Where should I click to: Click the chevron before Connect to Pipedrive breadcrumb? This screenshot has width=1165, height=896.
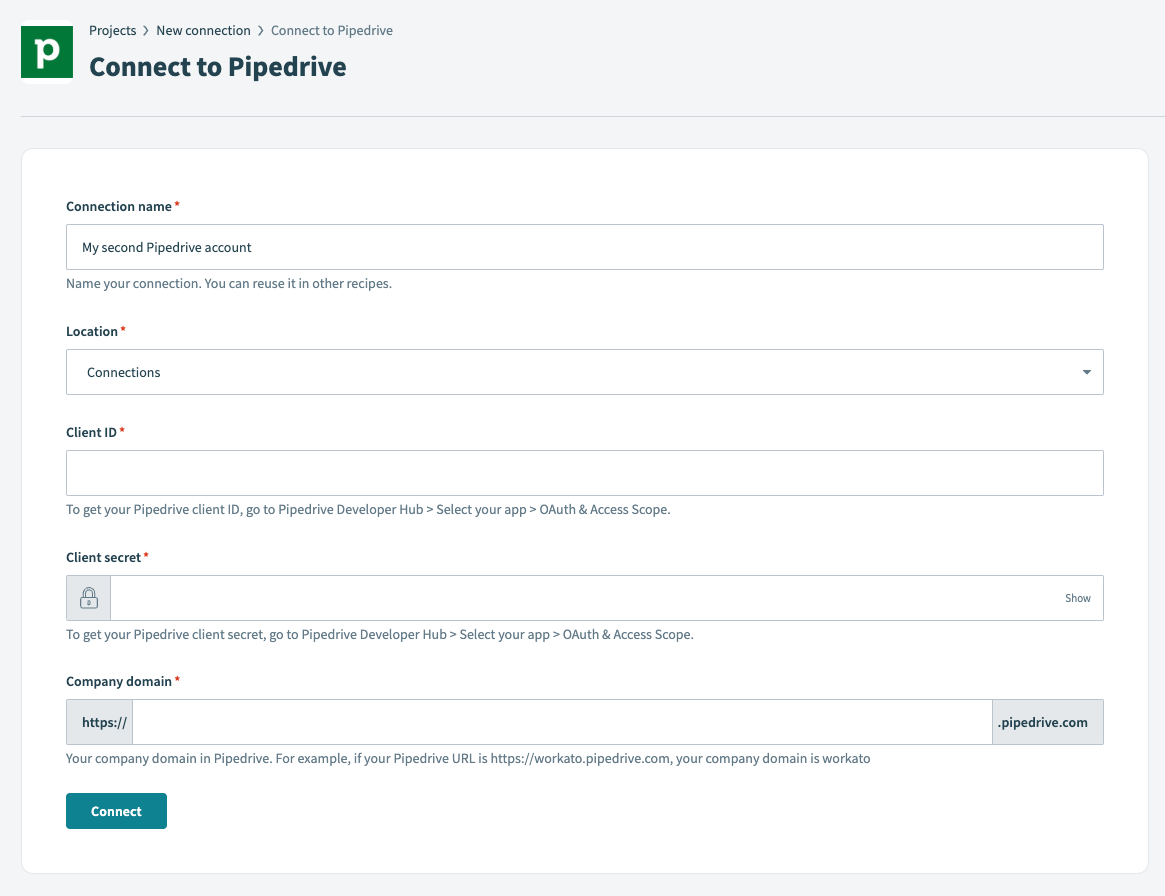click(x=259, y=30)
